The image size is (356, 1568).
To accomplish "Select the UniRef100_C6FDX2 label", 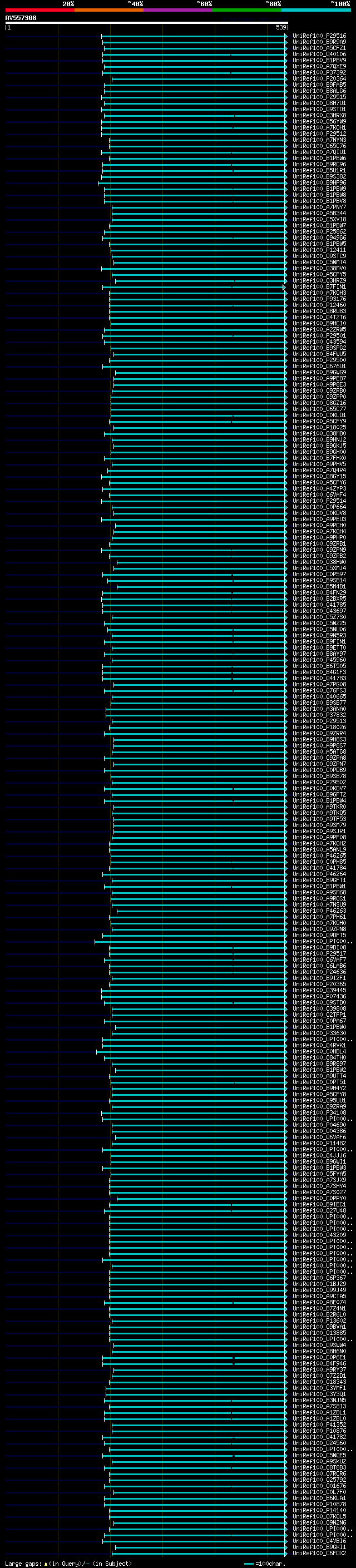I will point(319,1553).
